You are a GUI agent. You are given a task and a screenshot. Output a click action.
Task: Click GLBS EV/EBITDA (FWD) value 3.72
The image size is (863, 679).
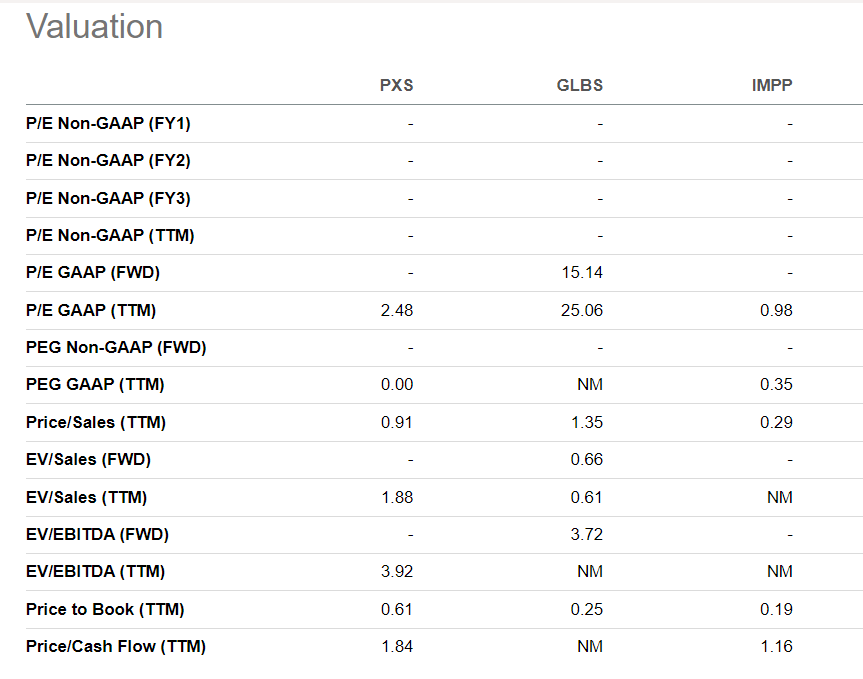[x=586, y=534]
